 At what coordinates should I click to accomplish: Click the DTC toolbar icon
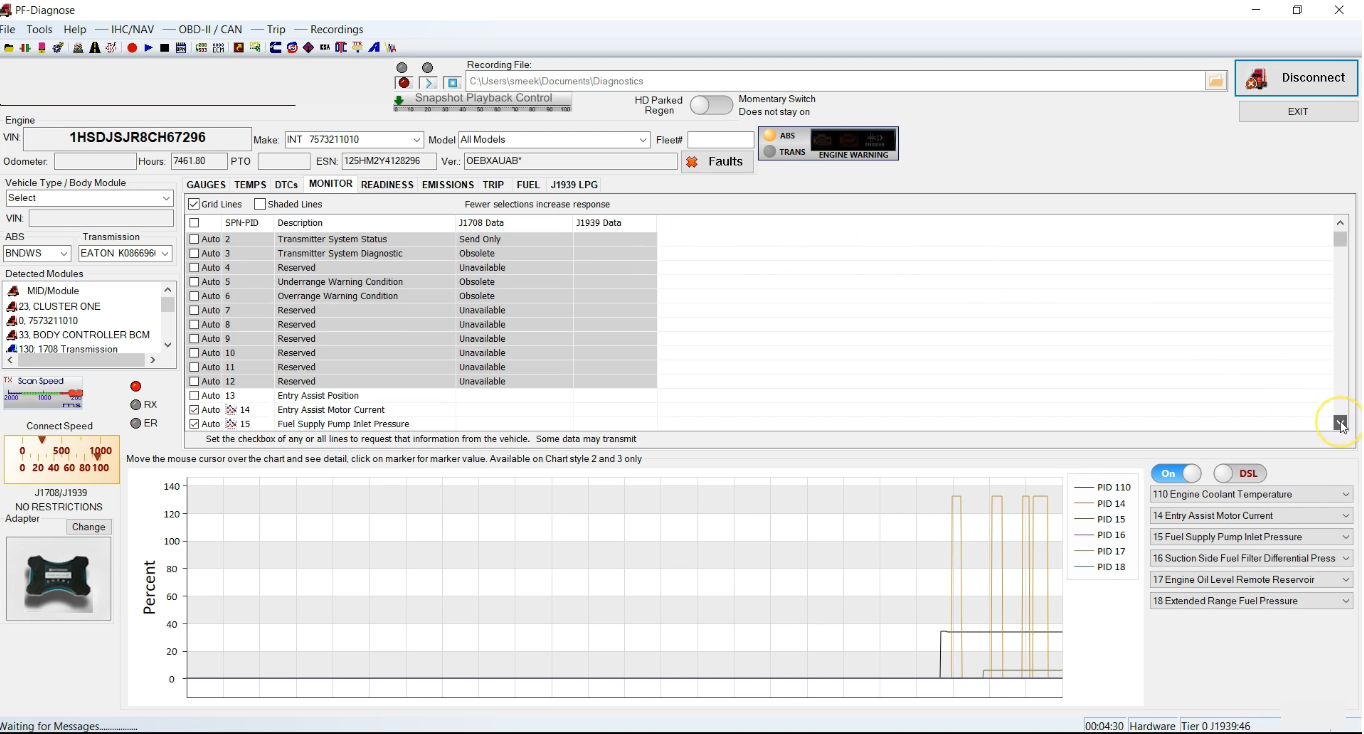point(342,48)
